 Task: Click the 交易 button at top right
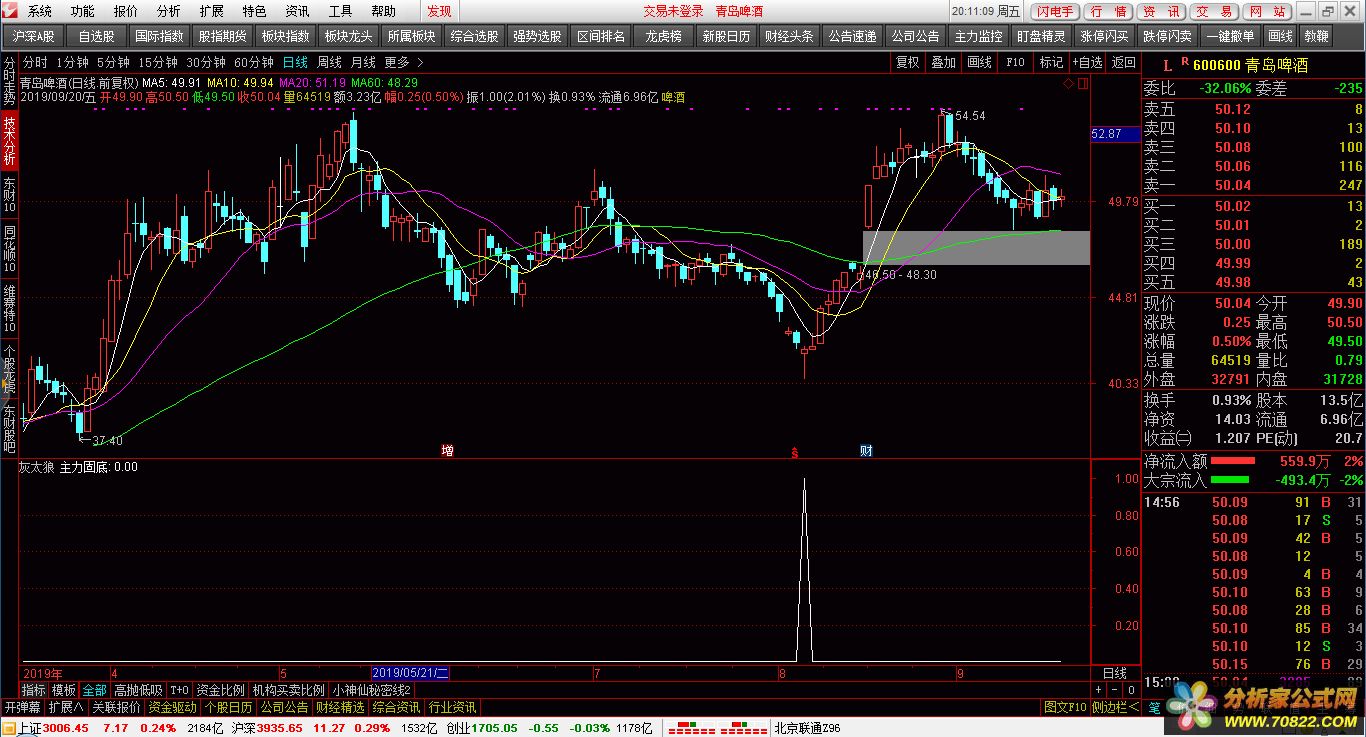1214,11
